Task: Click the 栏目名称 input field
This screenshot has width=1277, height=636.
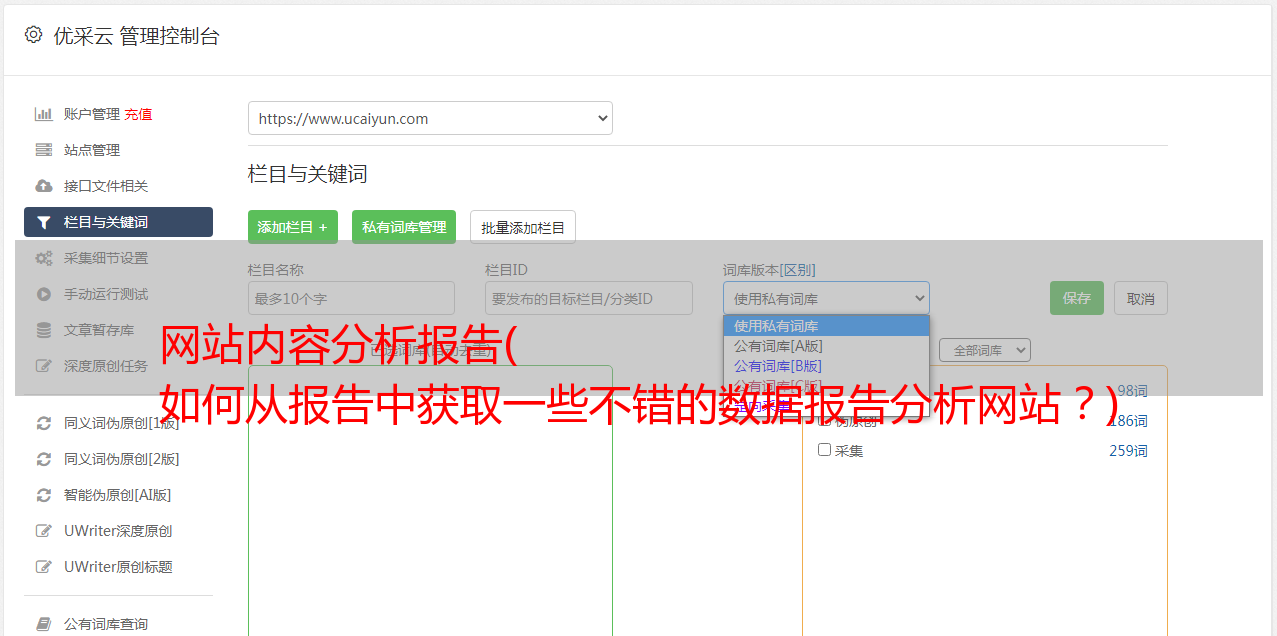Action: pyautogui.click(x=351, y=298)
